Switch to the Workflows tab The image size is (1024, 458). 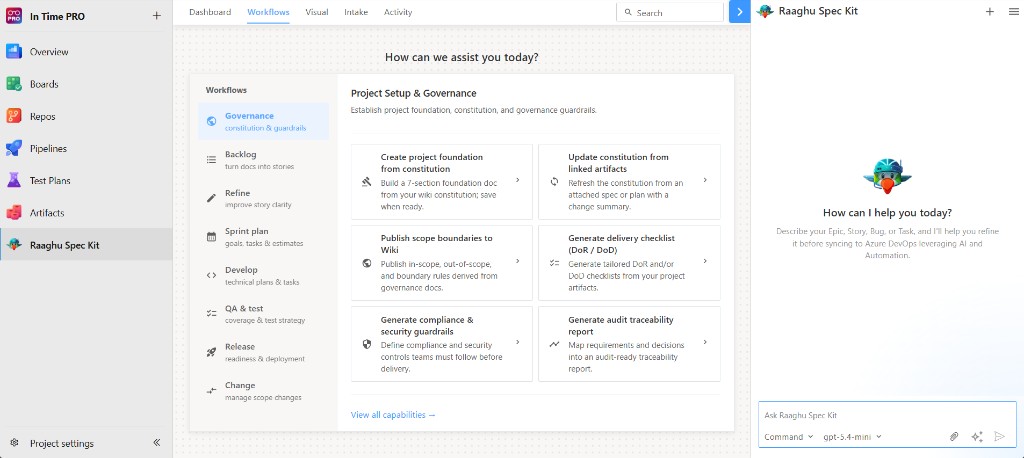coord(268,12)
